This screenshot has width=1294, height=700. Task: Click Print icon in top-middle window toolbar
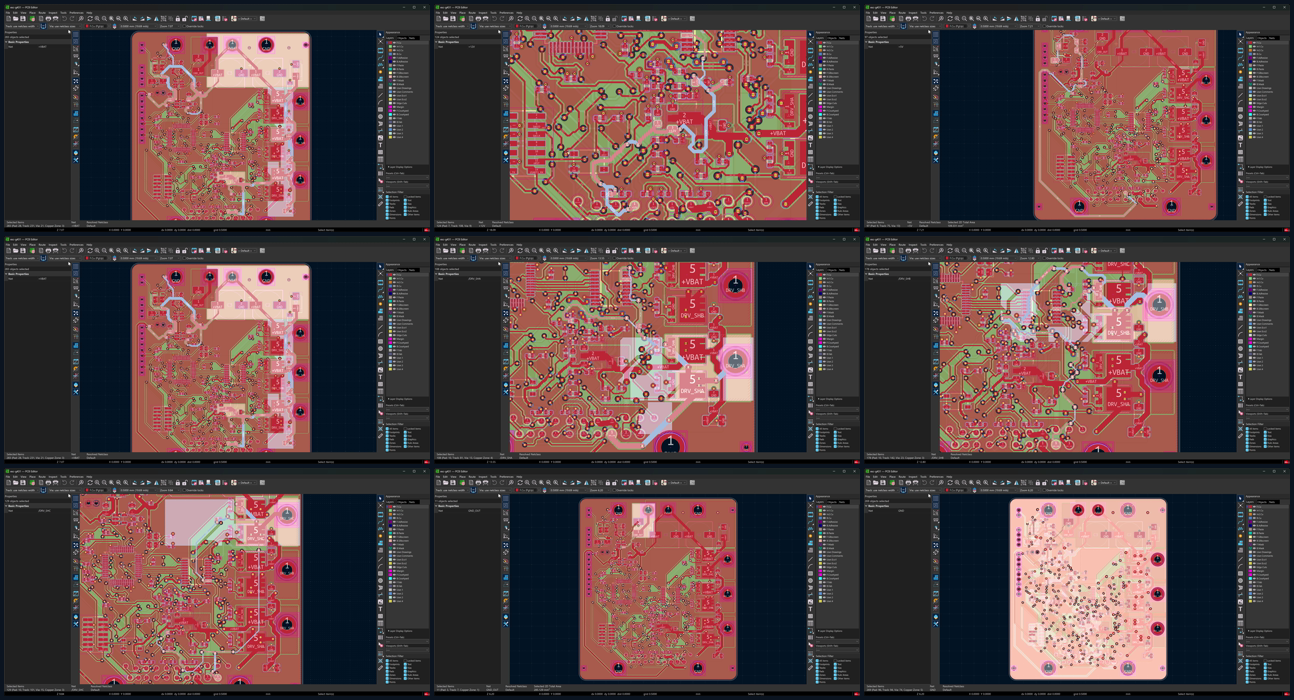coord(479,19)
